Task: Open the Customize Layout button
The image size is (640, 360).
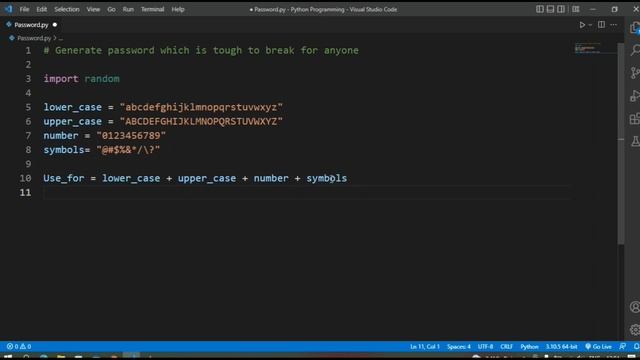Action: point(576,9)
